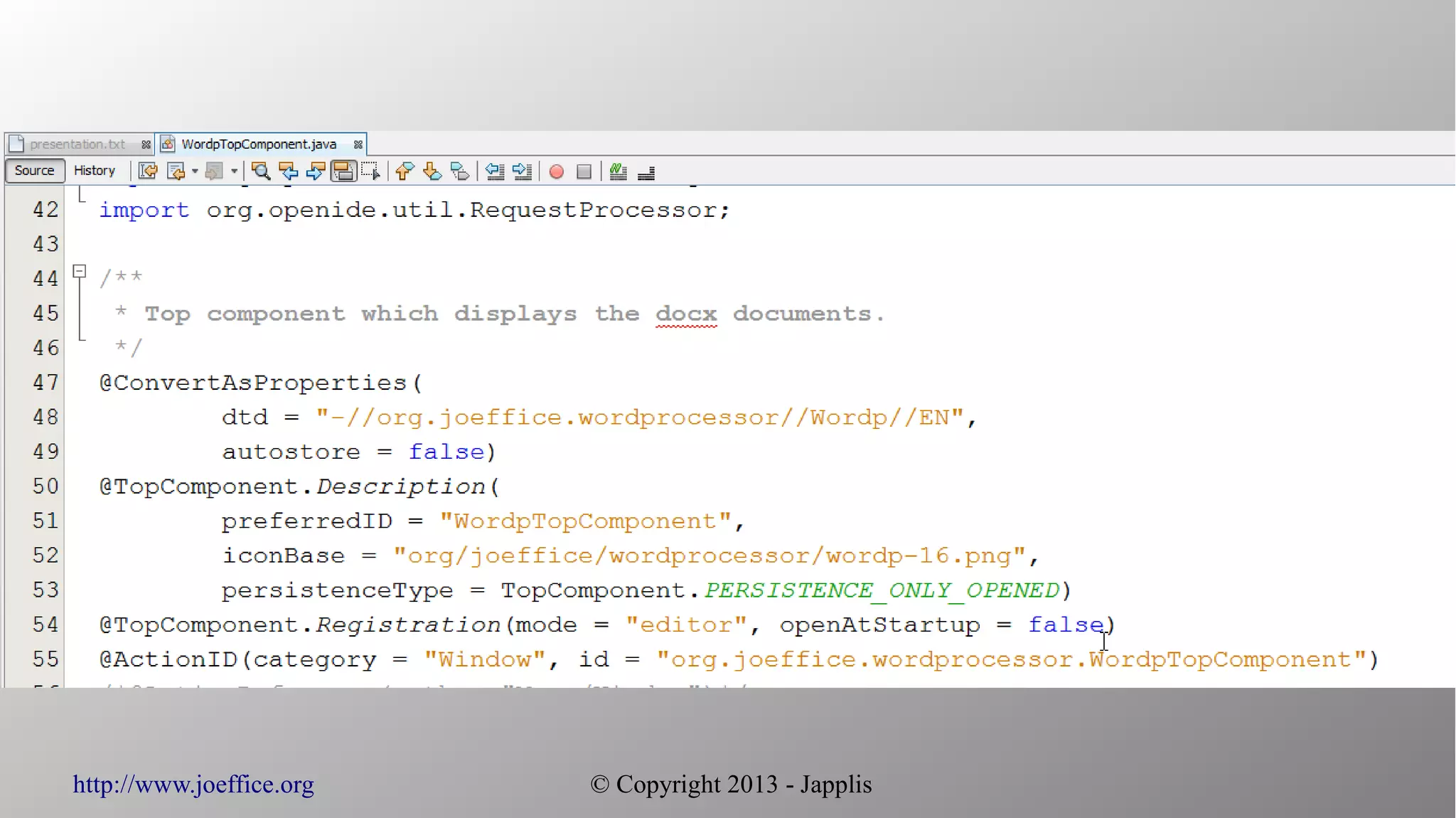This screenshot has width=1456, height=818.
Task: Open the History view tab
Action: pyautogui.click(x=94, y=171)
